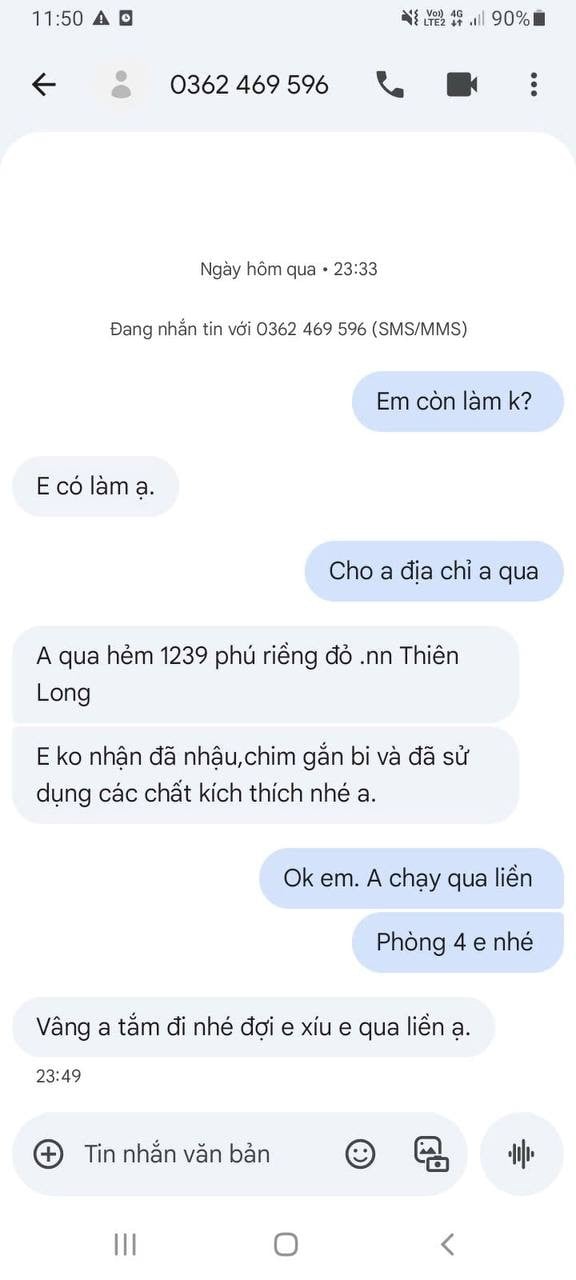This screenshot has height=1280, width=576.
Task: Tap the Android back navigation chevron
Action: (447, 1244)
